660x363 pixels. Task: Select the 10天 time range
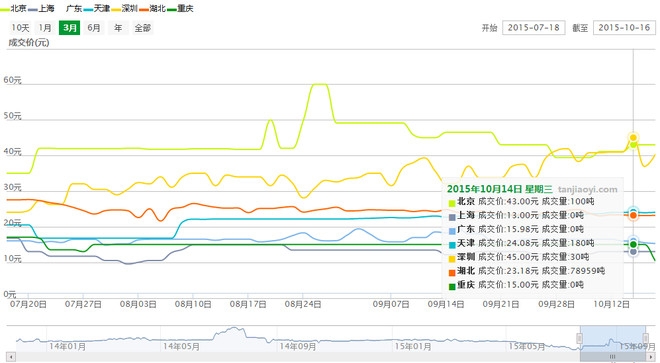click(20, 28)
